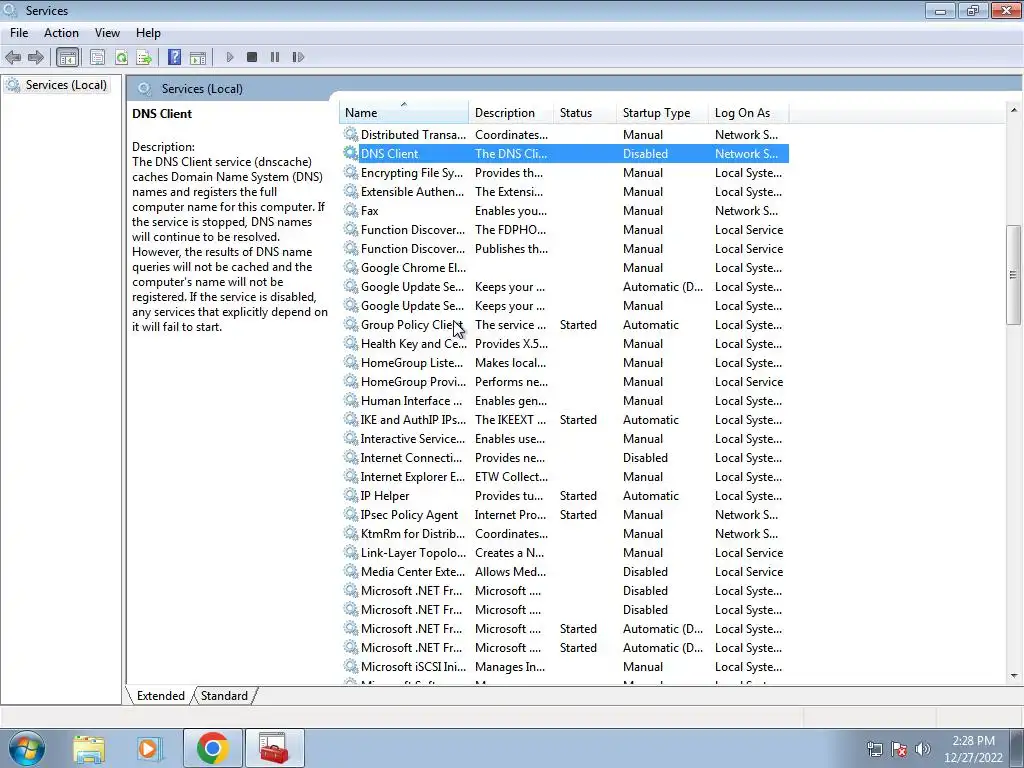
Task: Select the Encrypting File Sy... service
Action: pyautogui.click(x=565, y=173)
